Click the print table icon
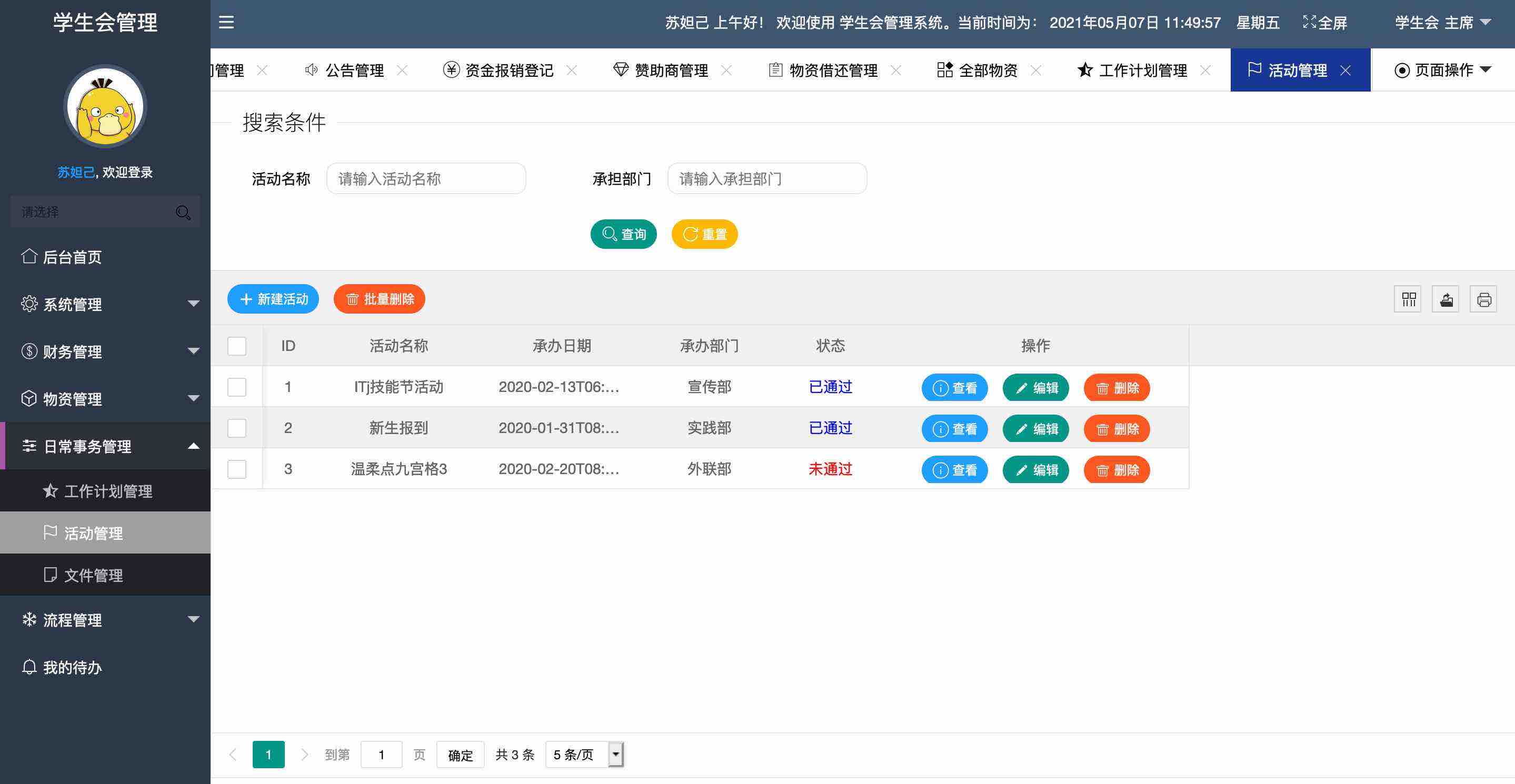This screenshot has height=784, width=1515. tap(1483, 300)
